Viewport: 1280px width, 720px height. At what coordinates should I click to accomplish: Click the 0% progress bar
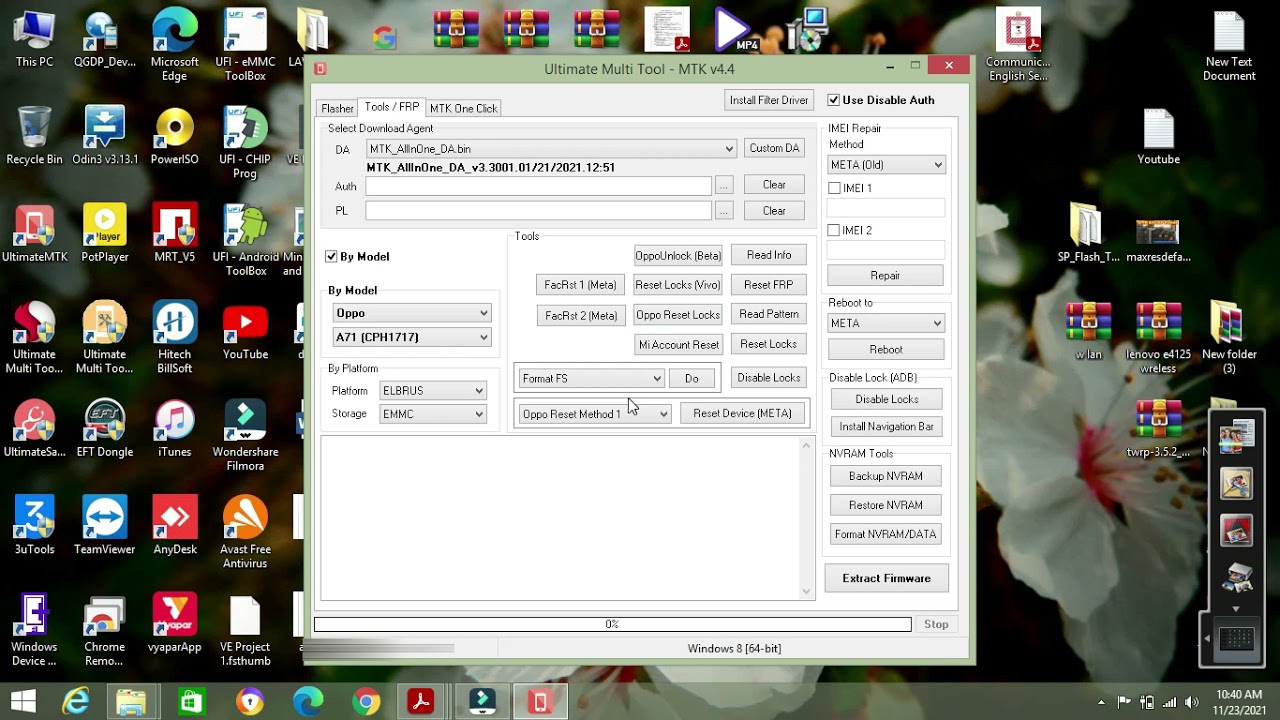tap(612, 624)
